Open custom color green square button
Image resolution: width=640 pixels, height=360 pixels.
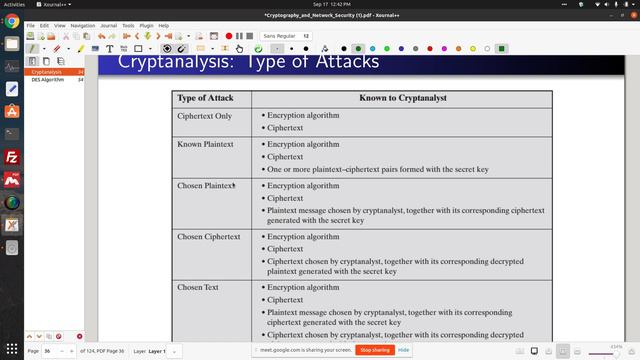[501, 49]
